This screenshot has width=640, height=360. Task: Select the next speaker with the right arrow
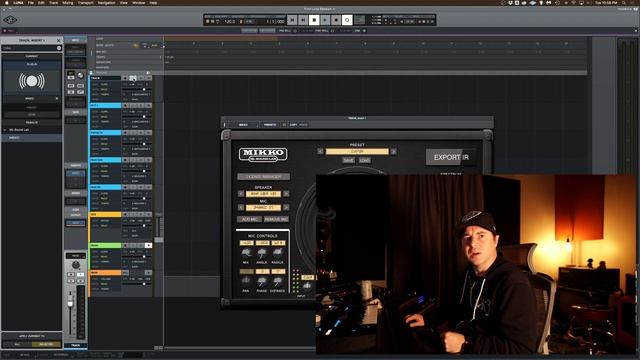[x=286, y=194]
